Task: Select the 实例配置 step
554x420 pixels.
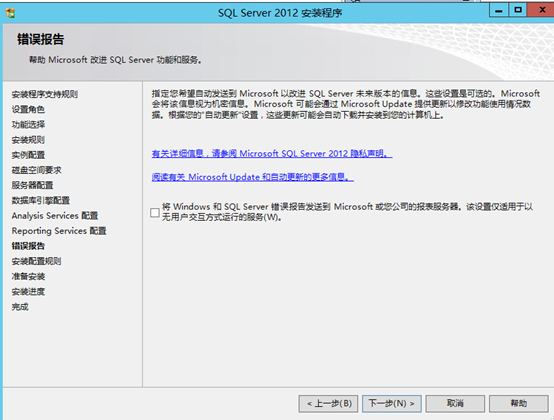Action: point(28,155)
